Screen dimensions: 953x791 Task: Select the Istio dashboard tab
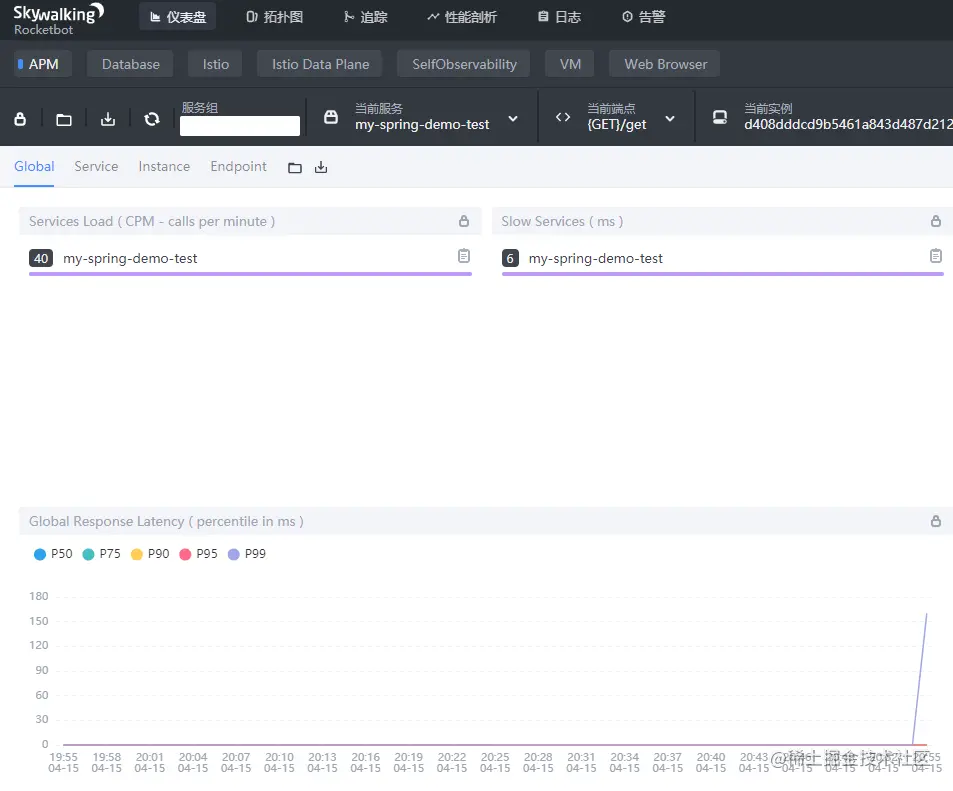(215, 64)
